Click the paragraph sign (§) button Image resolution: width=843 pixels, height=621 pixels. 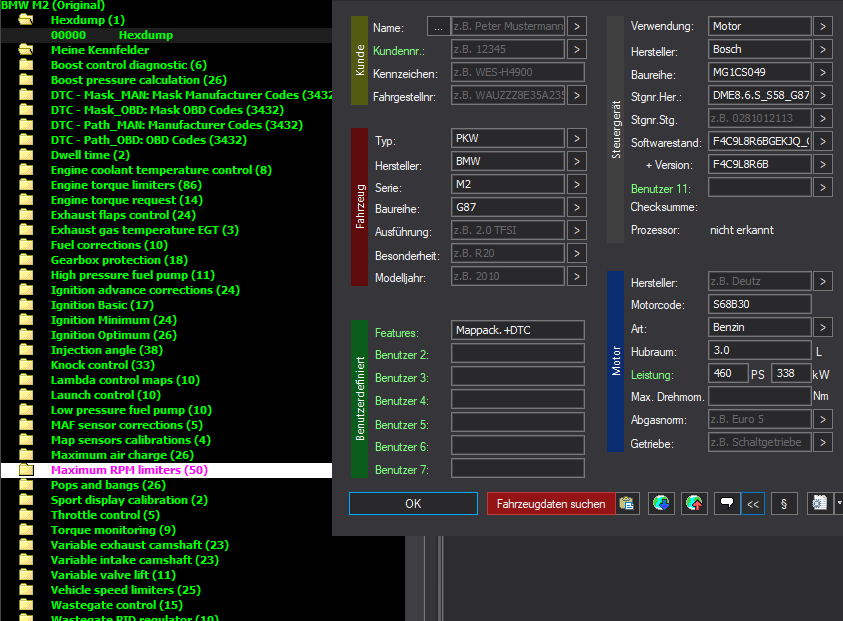[x=783, y=504]
